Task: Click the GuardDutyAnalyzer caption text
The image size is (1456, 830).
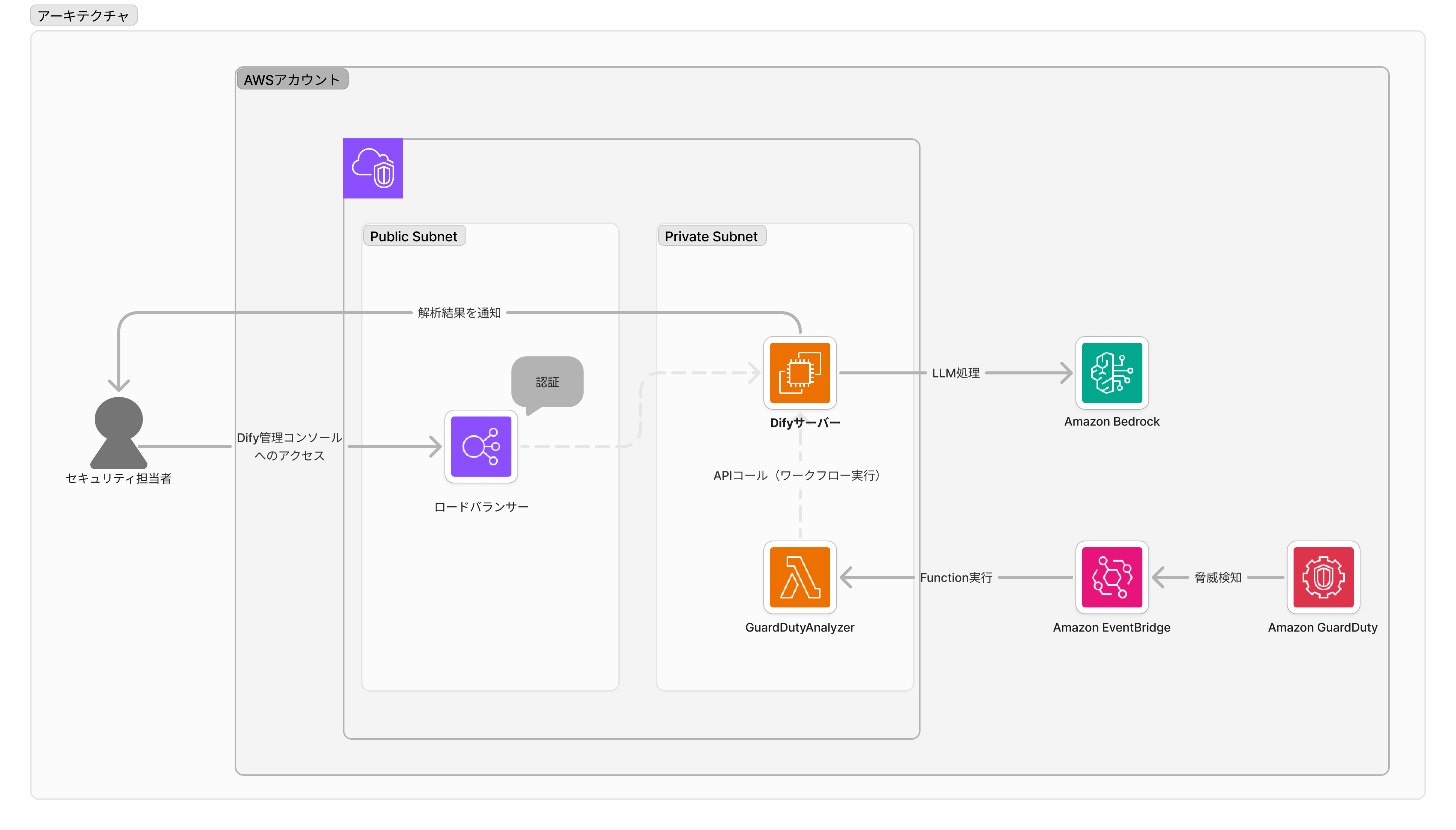Action: (x=800, y=627)
